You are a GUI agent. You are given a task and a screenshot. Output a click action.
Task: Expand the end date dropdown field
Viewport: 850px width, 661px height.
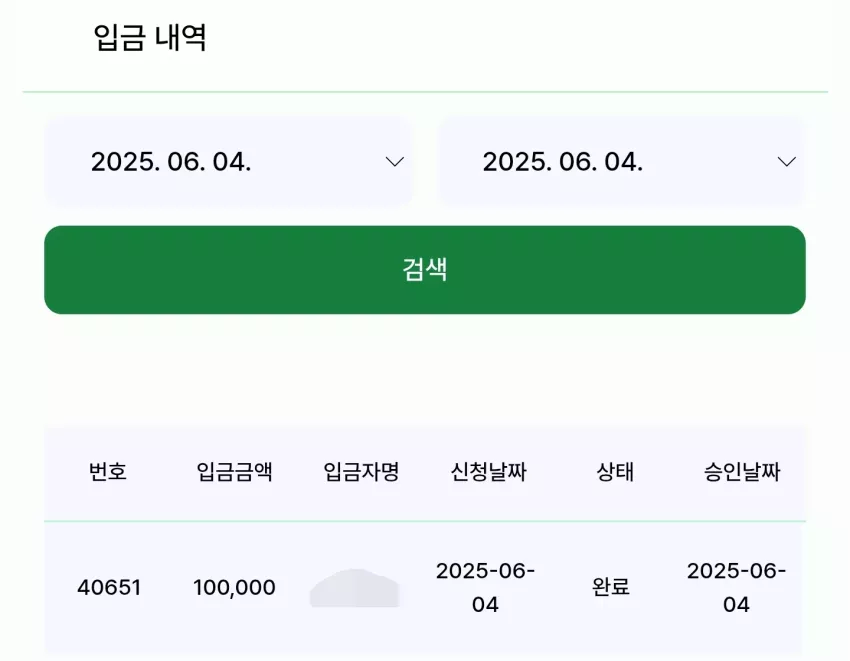pyautogui.click(x=621, y=162)
